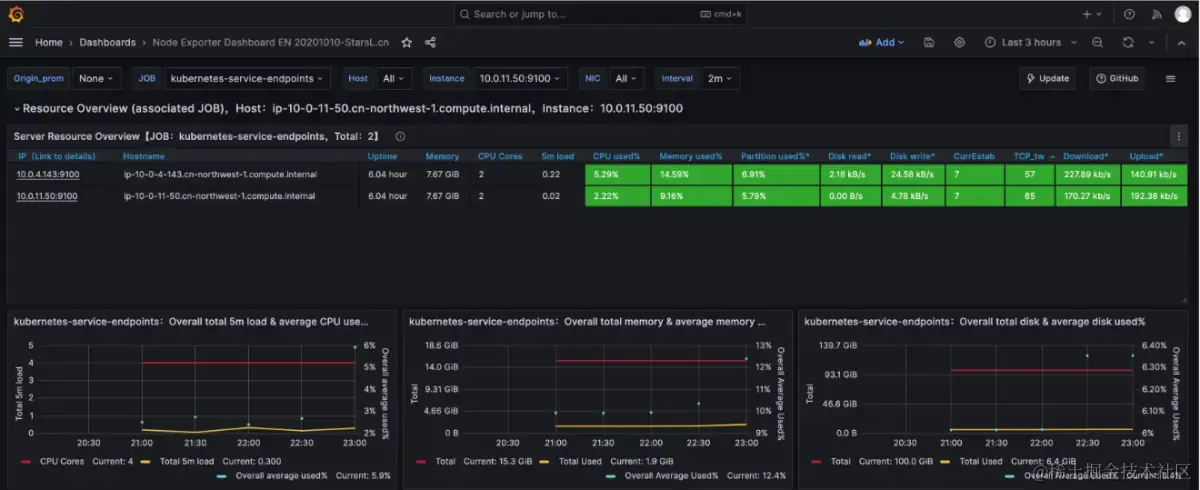Viewport: 1200px width, 490px height.
Task: Toggle the CPU Cores legend series
Action: pos(61,461)
